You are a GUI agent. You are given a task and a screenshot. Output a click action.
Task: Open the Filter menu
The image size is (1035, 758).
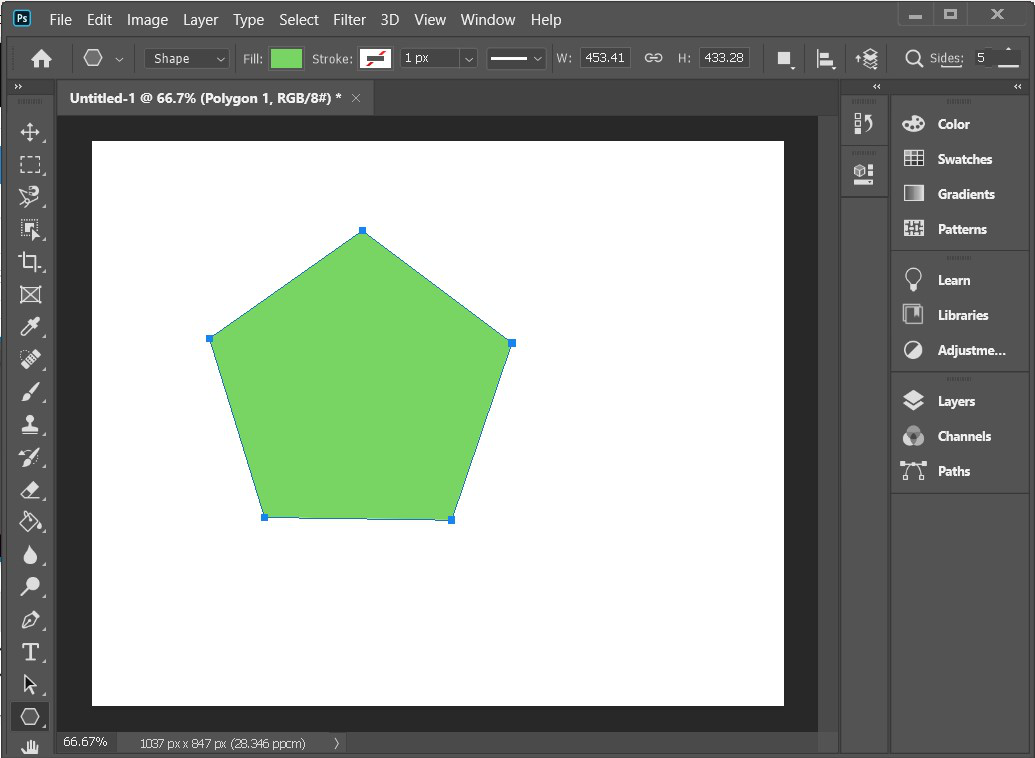[x=349, y=19]
